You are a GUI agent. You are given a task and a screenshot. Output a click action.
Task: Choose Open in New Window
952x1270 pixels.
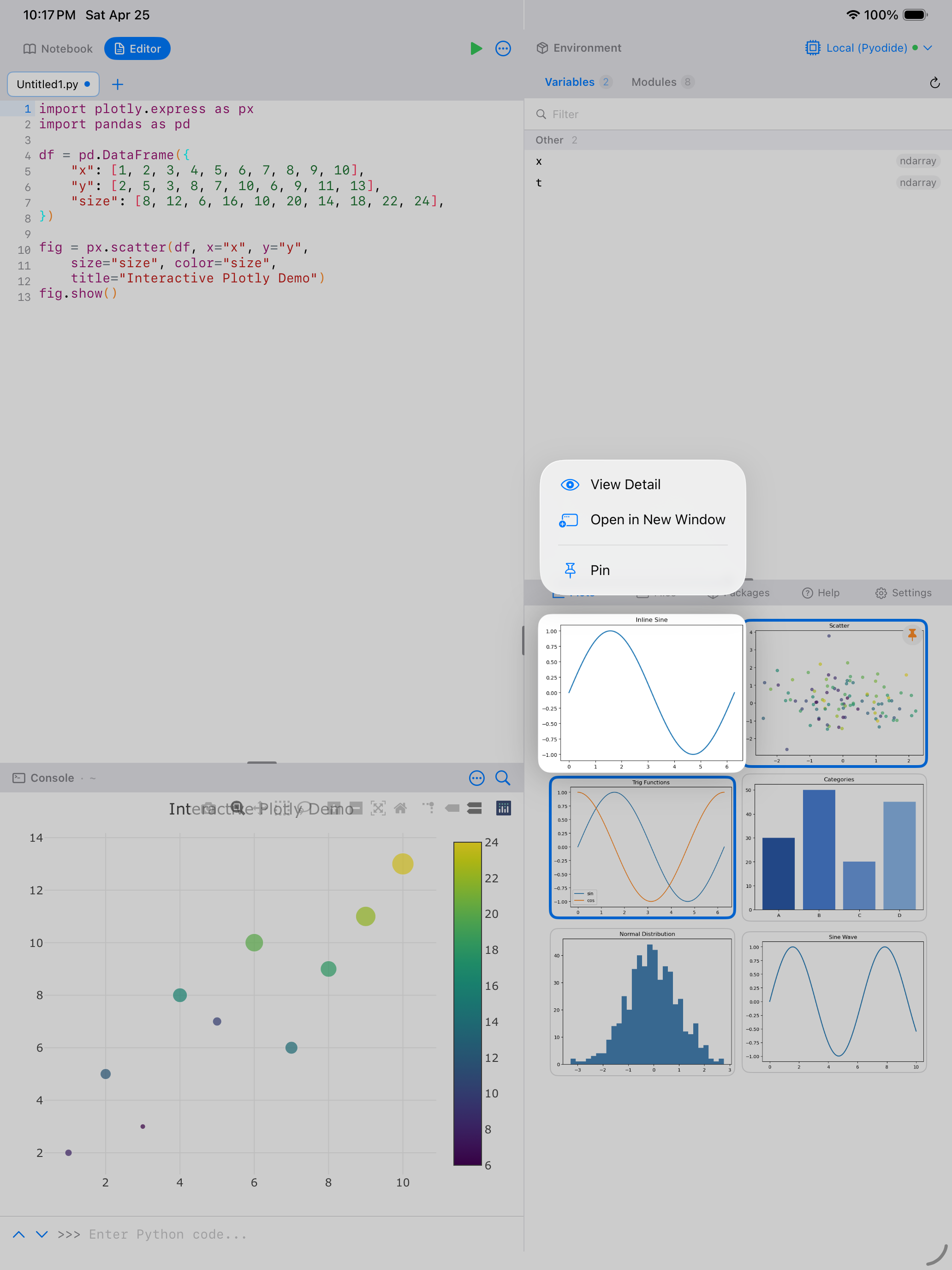click(643, 520)
